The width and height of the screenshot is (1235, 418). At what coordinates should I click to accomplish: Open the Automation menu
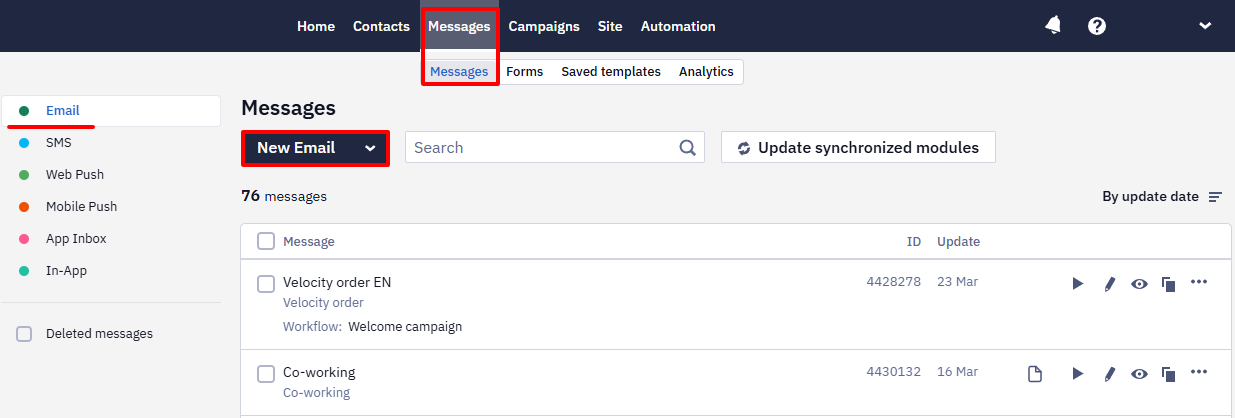[x=678, y=26]
